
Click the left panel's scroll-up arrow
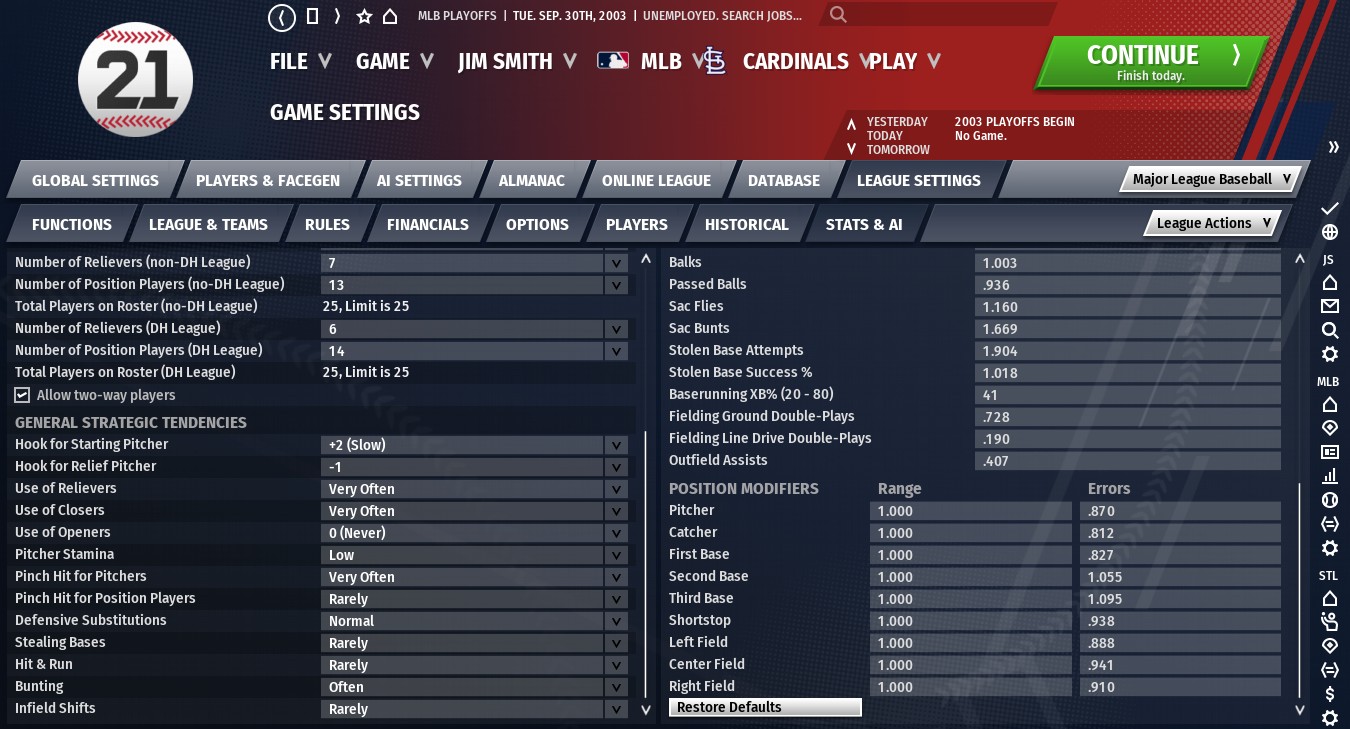click(x=646, y=260)
